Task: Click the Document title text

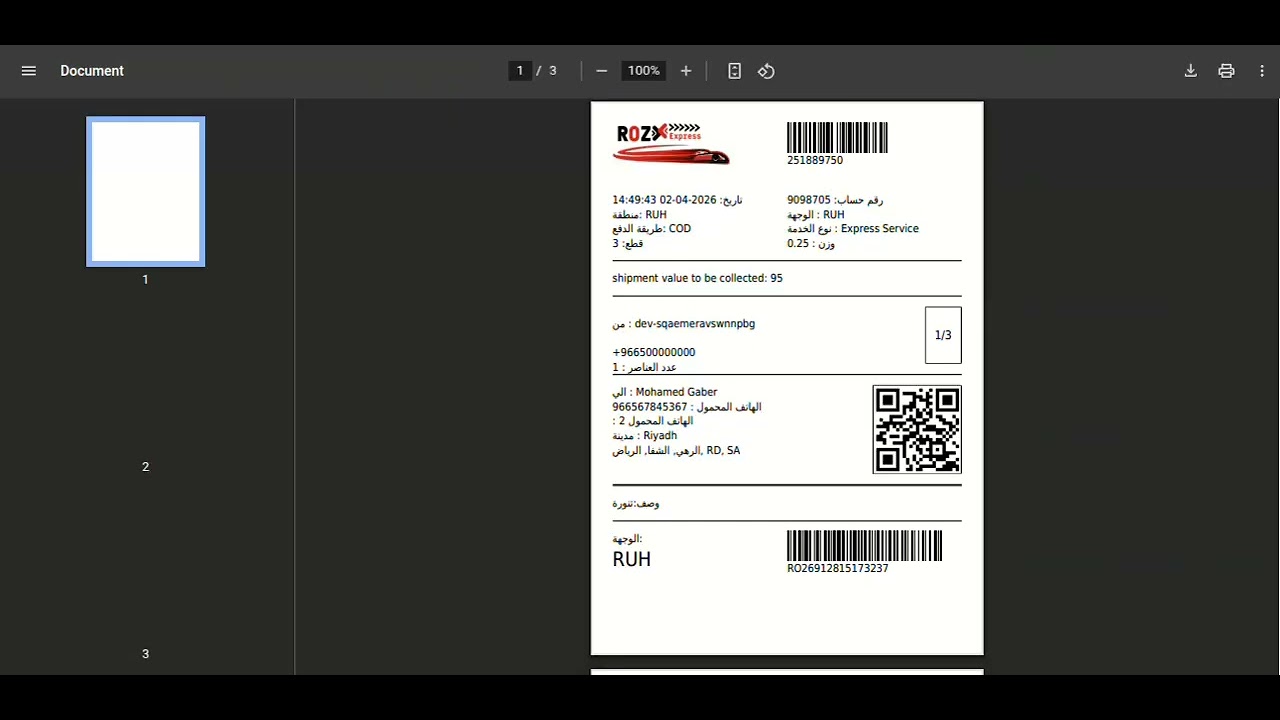Action: pyautogui.click(x=92, y=71)
